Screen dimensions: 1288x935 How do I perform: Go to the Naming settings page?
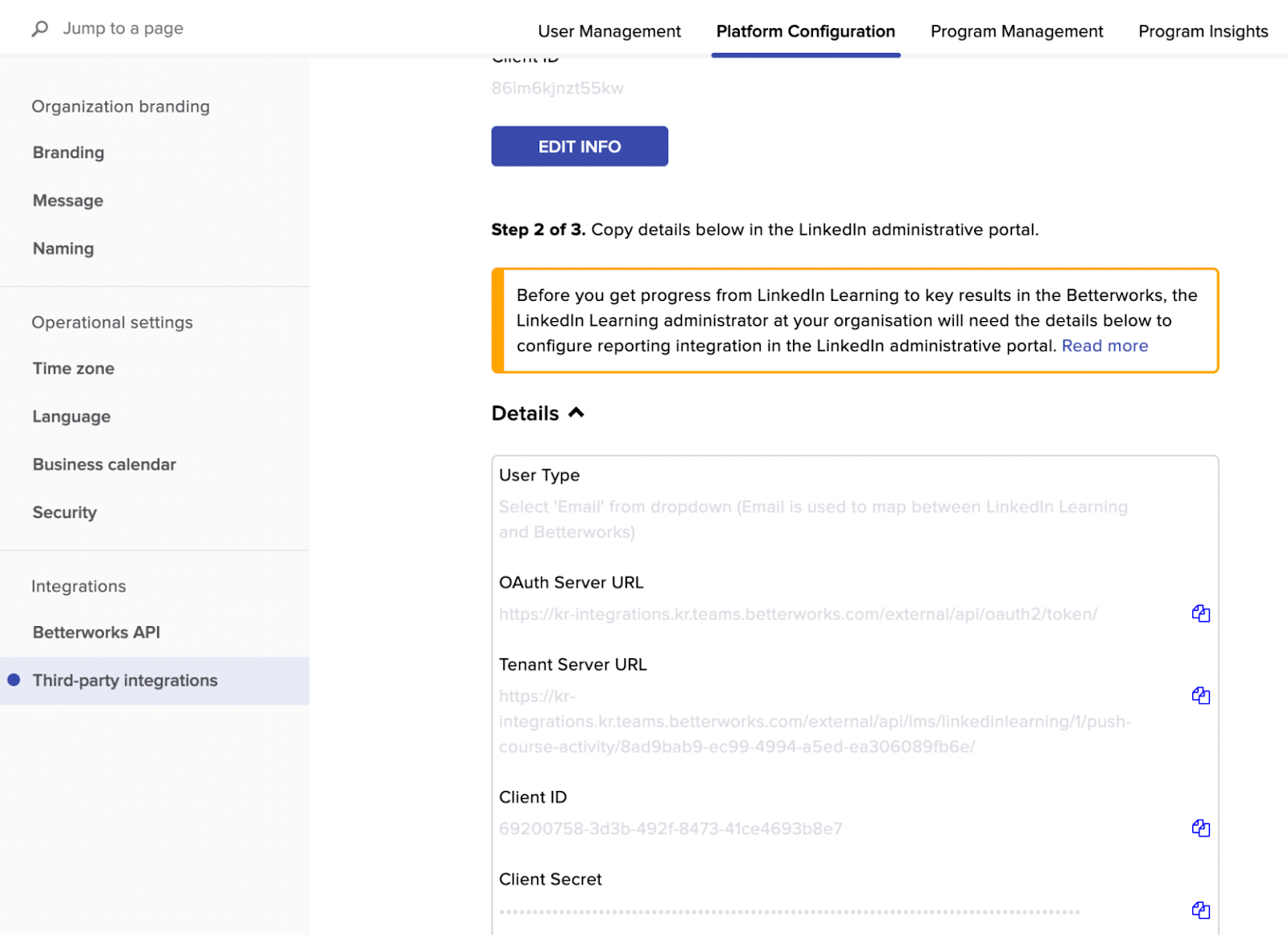[x=63, y=249]
